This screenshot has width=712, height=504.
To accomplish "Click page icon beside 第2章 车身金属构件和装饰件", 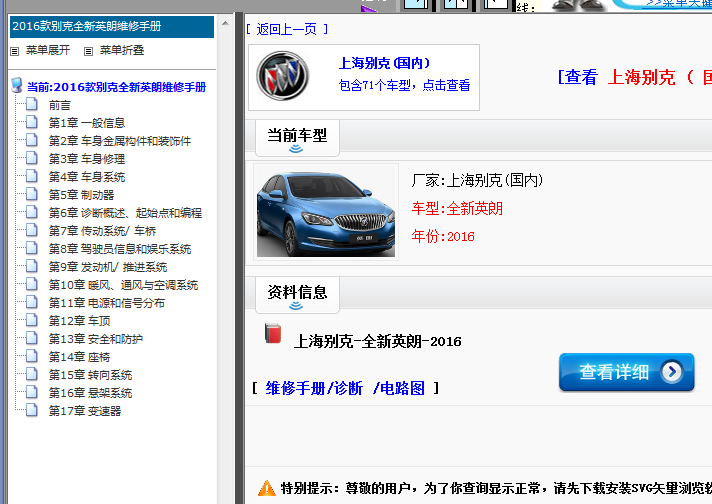I will pyautogui.click(x=32, y=141).
